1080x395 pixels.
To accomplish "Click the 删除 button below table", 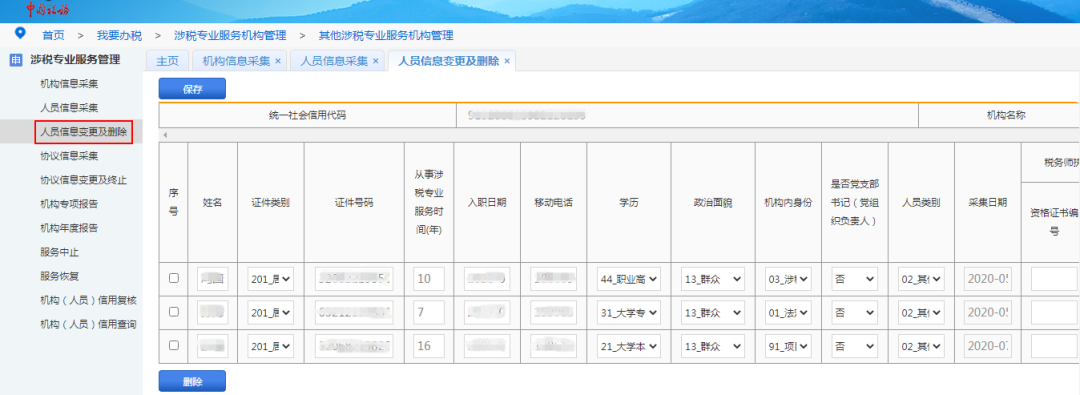I will 192,381.
